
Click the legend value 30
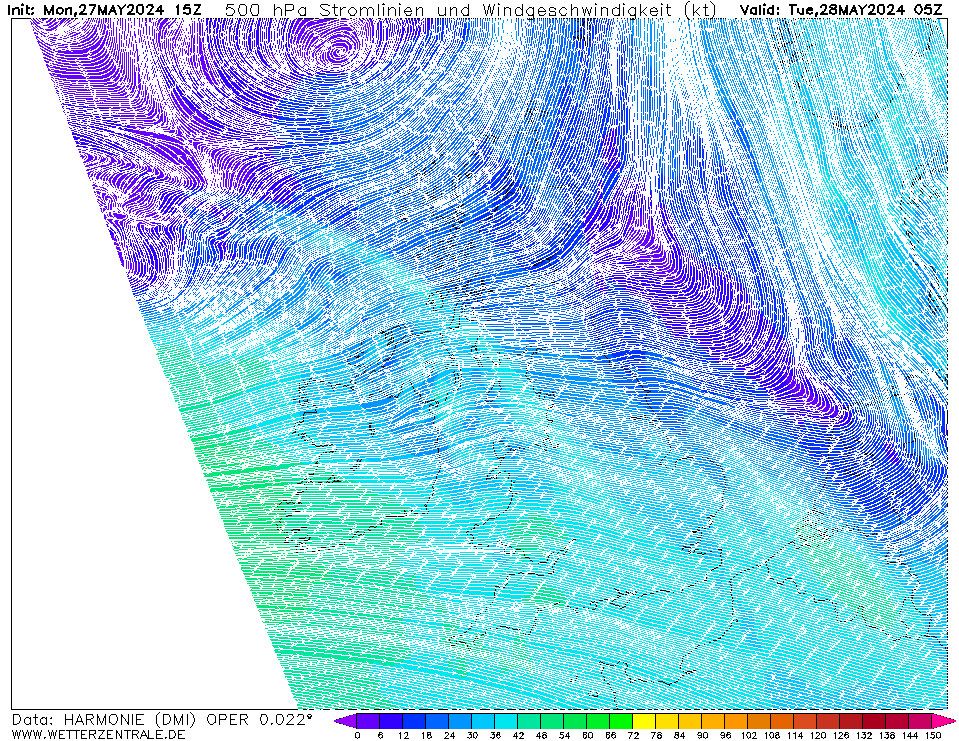(x=472, y=735)
